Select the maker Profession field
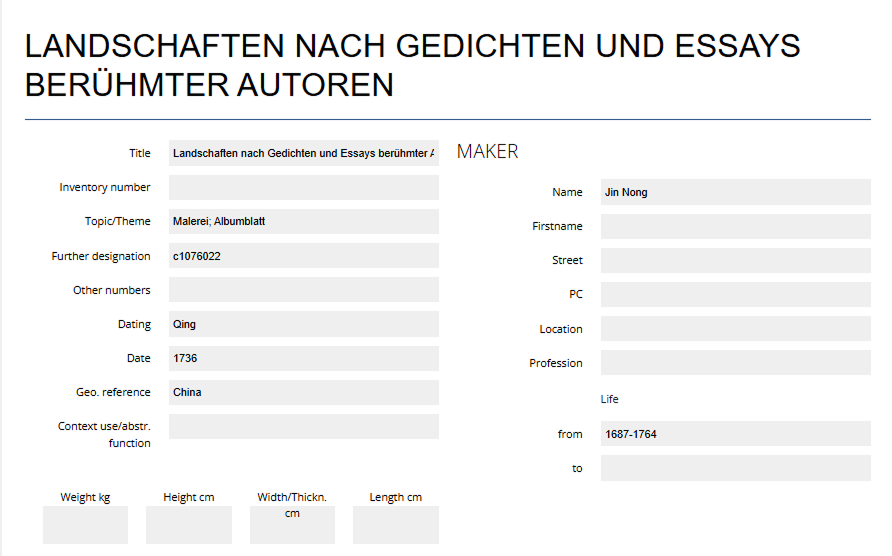The image size is (892, 556). (735, 363)
